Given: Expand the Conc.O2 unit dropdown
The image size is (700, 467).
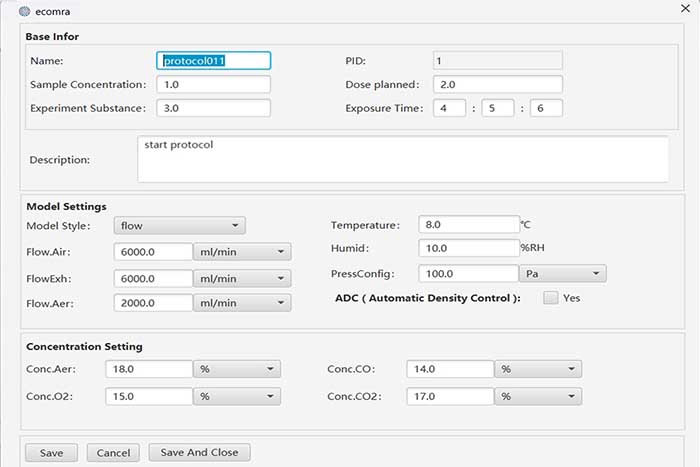Looking at the screenshot, I should 237,396.
